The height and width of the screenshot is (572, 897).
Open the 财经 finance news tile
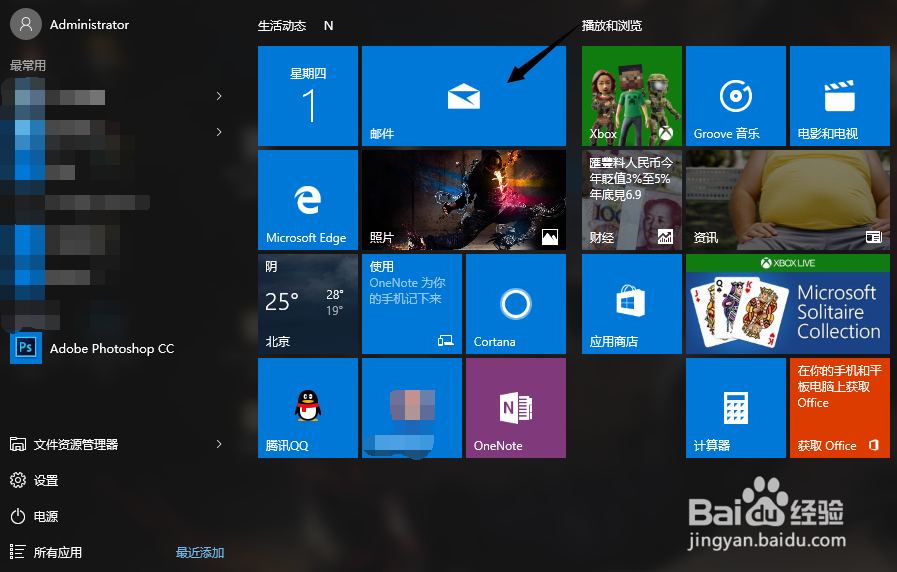coord(632,200)
